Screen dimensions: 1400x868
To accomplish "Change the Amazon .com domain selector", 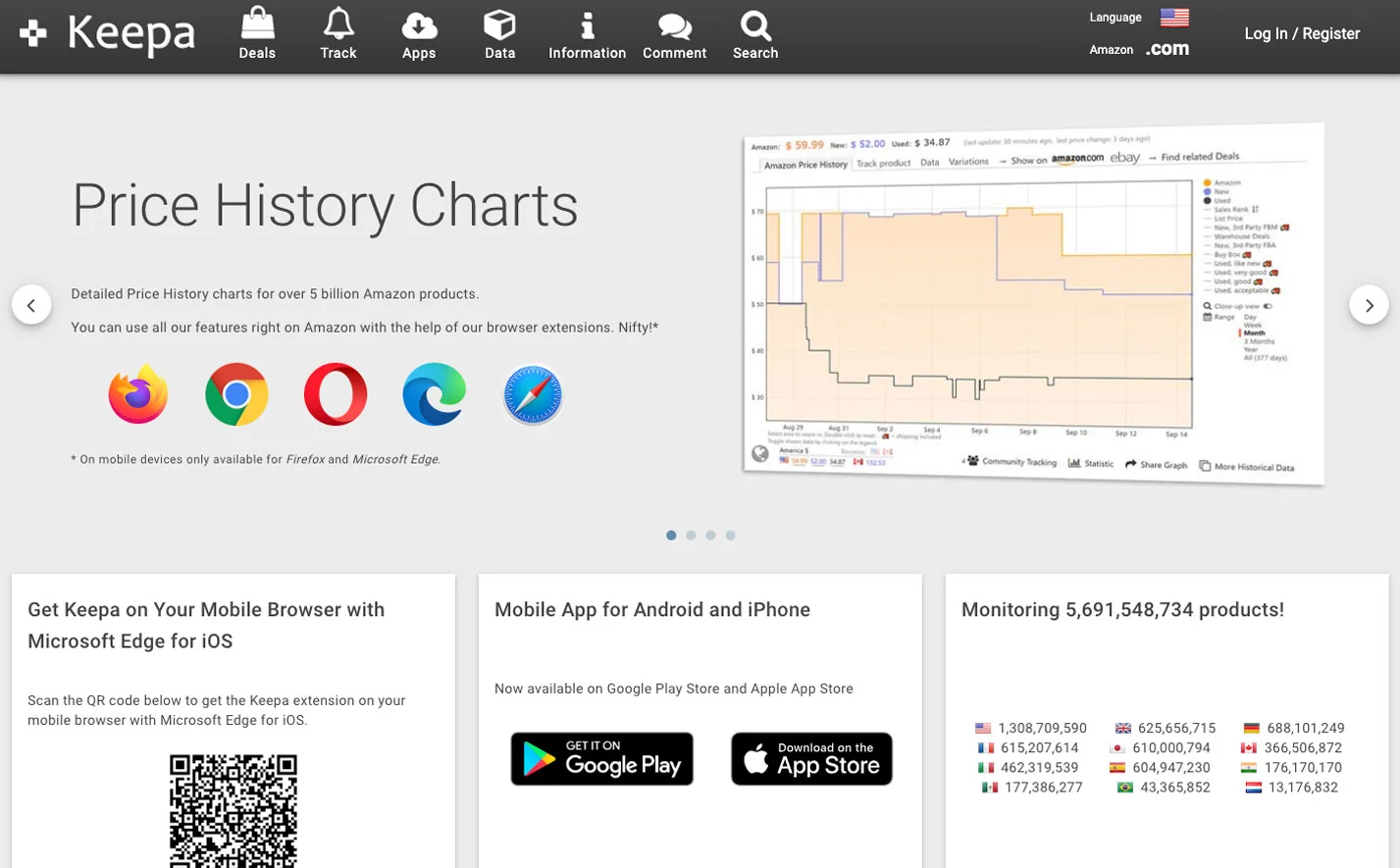I will [x=1167, y=49].
